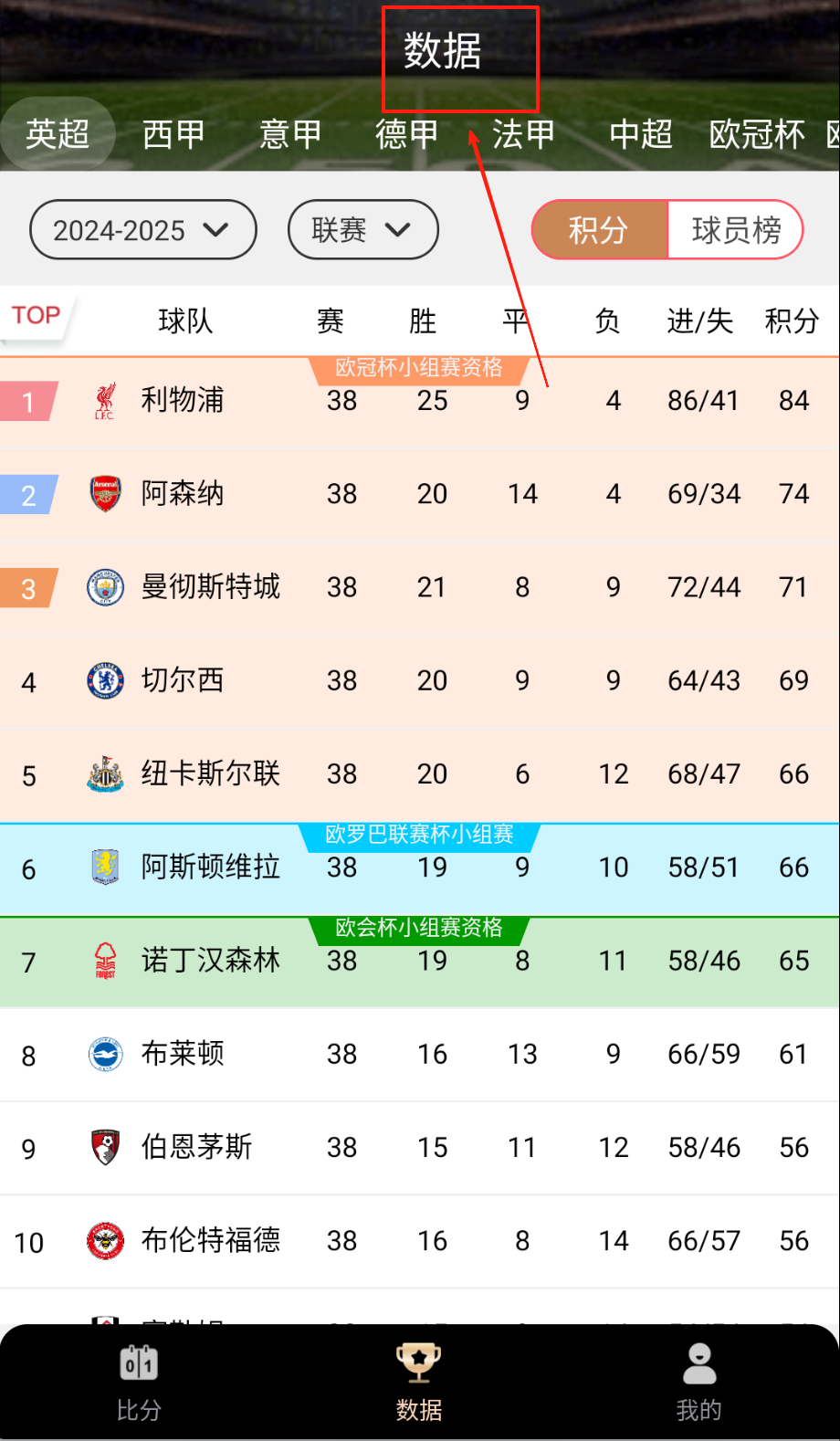
Task: Switch to the 西甲 league tab
Action: (x=173, y=135)
